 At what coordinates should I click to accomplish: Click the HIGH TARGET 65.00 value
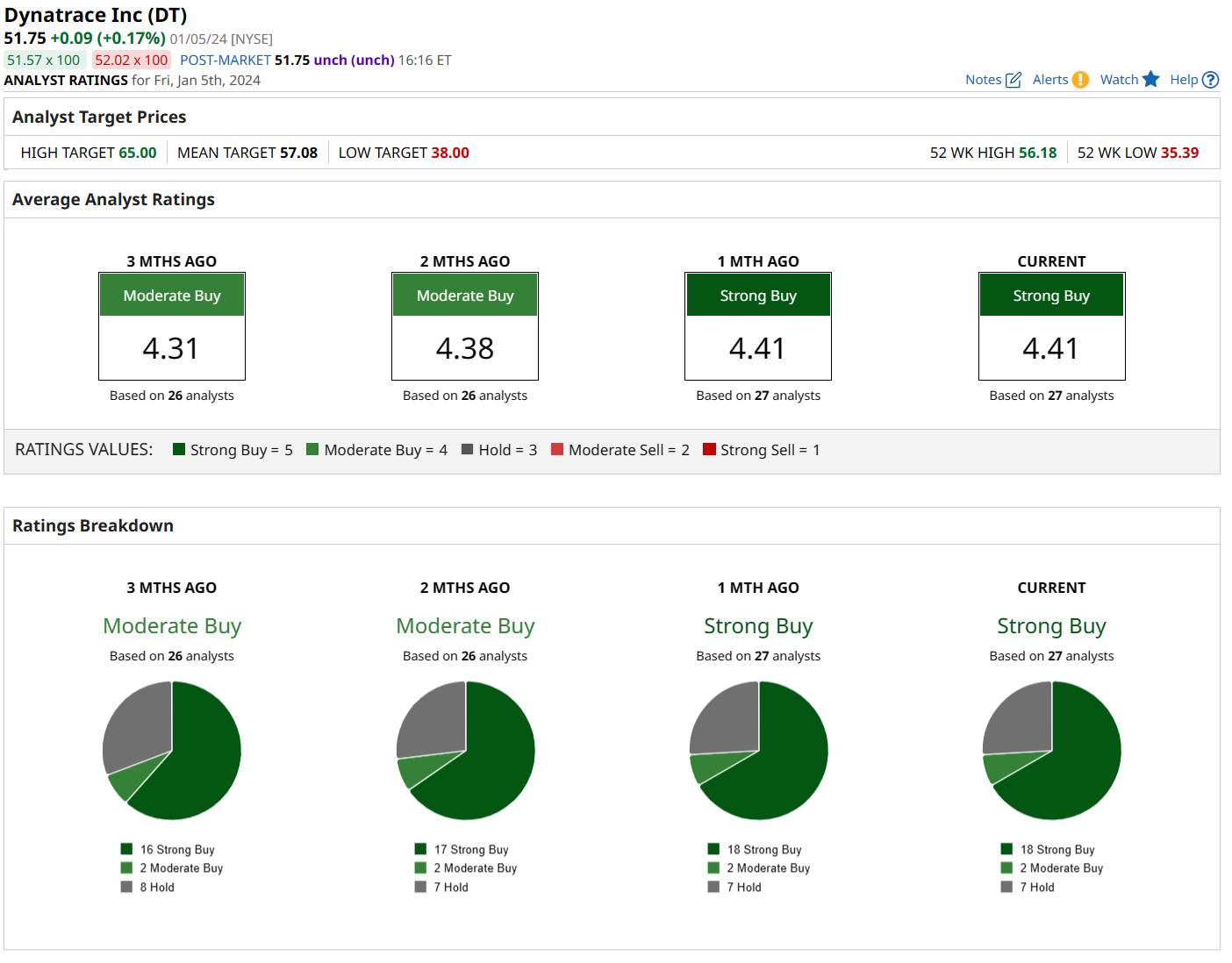point(138,153)
